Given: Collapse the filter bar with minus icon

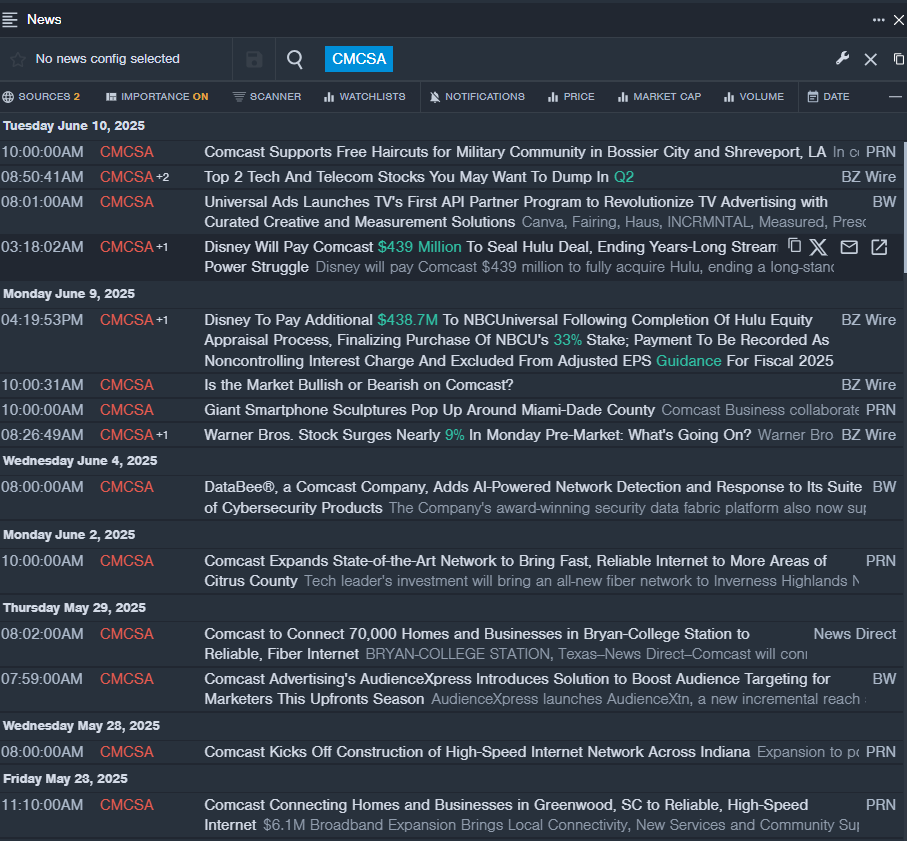Looking at the screenshot, I should pyautogui.click(x=895, y=97).
